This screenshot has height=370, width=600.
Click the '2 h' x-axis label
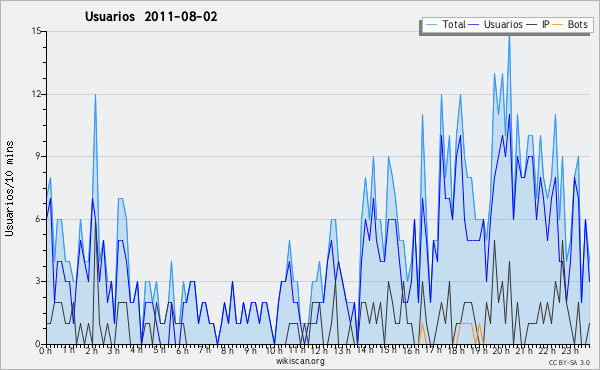click(91, 350)
